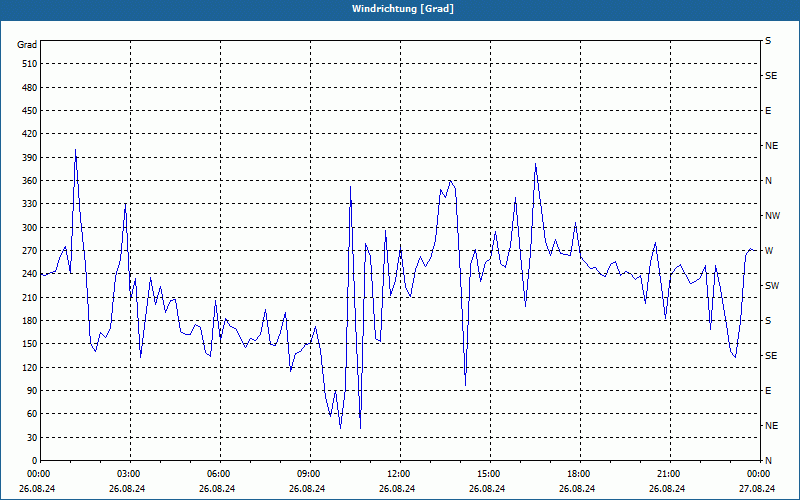Select the 150 y-axis value
This screenshot has width=800, height=500.
click(x=30, y=344)
